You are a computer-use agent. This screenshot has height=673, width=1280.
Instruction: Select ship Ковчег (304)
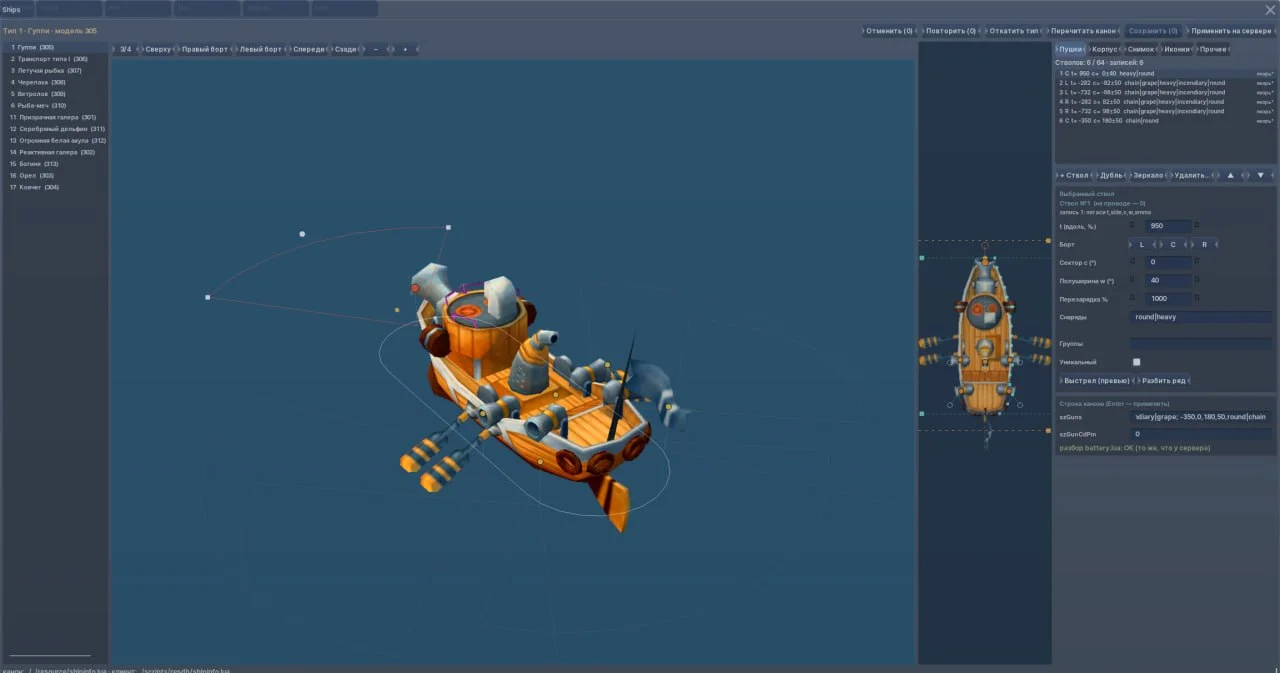click(x=54, y=187)
